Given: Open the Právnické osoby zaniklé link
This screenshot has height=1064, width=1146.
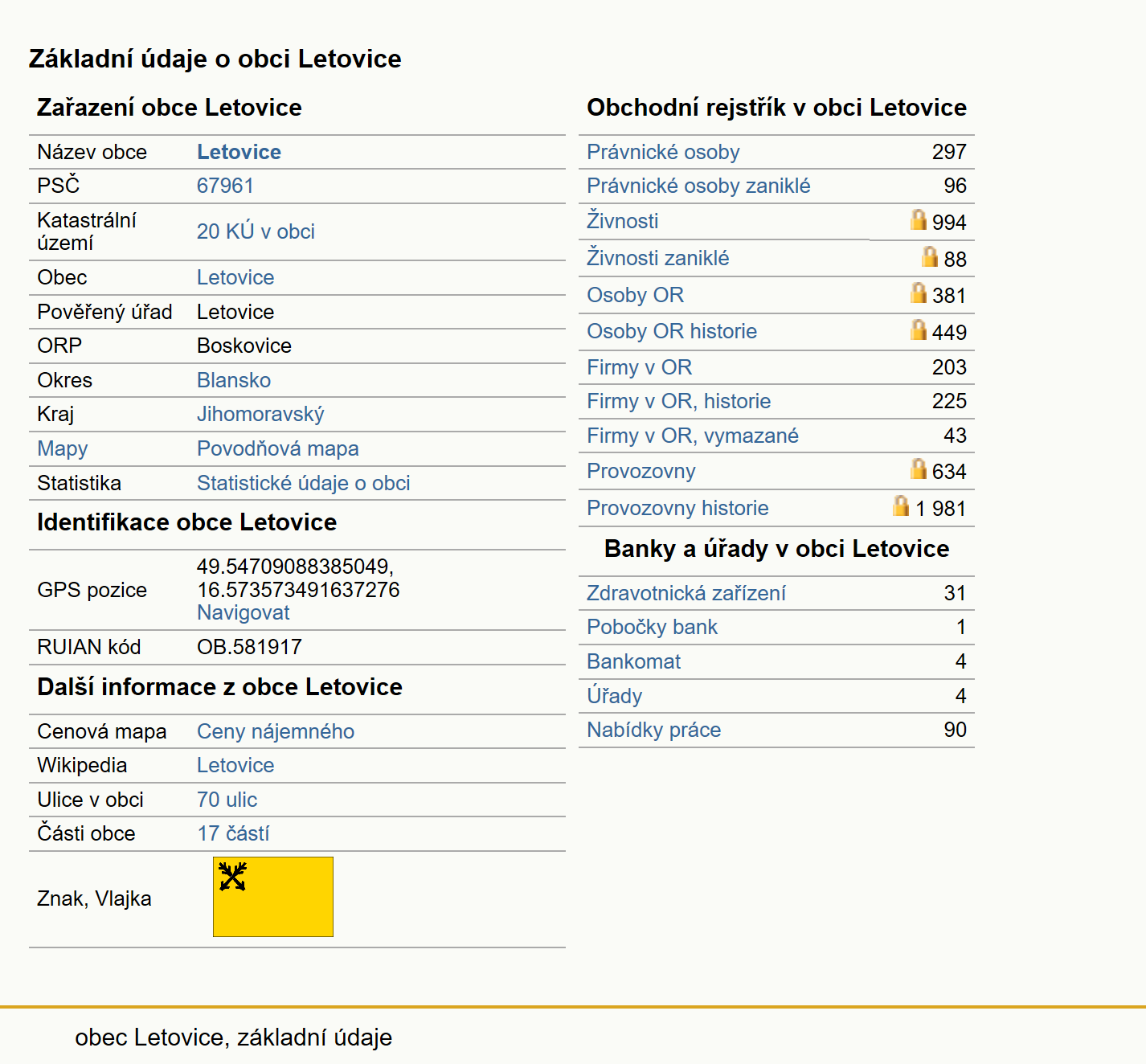Looking at the screenshot, I should pos(698,186).
